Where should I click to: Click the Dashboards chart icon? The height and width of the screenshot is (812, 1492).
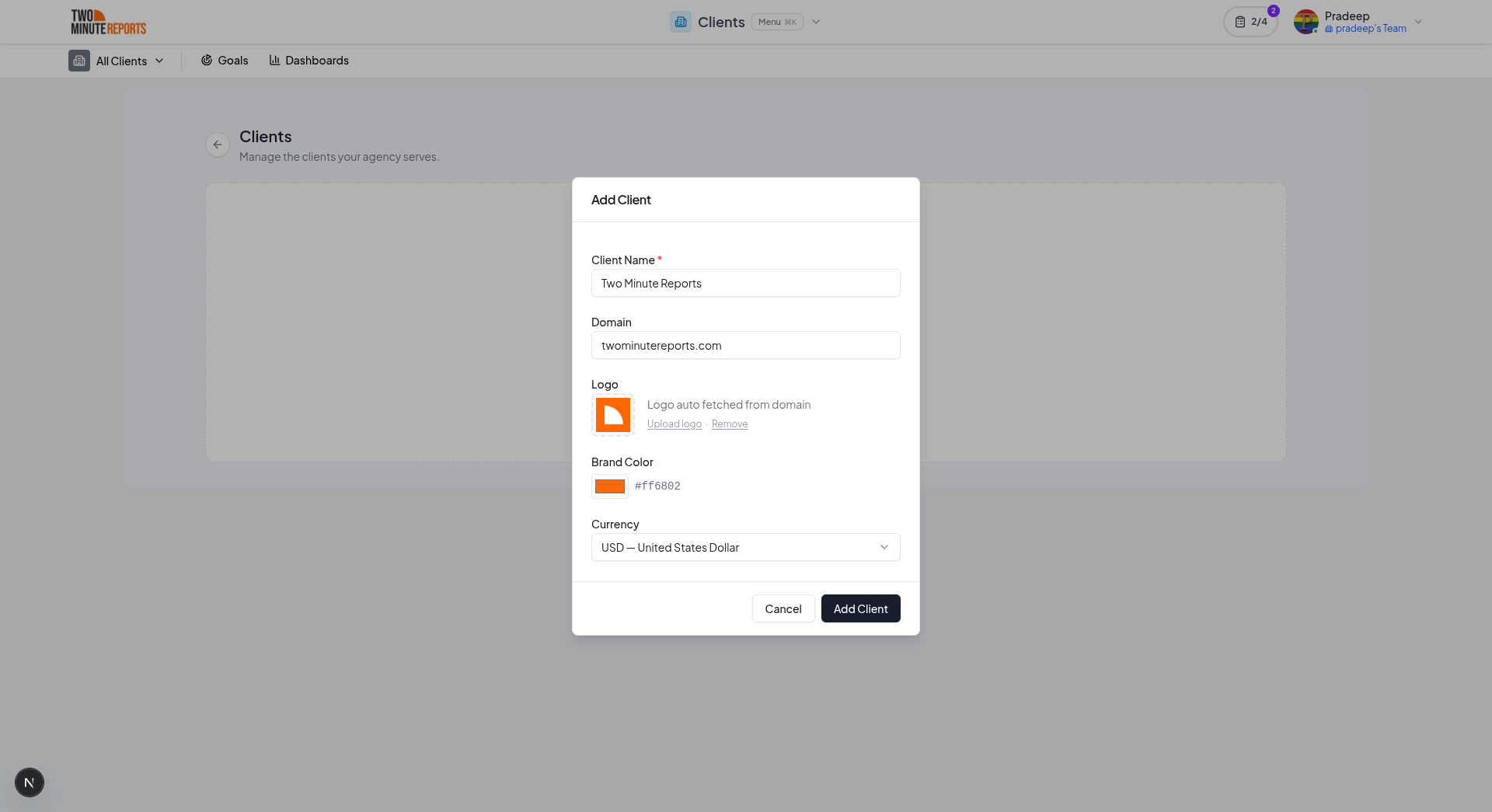click(x=275, y=60)
